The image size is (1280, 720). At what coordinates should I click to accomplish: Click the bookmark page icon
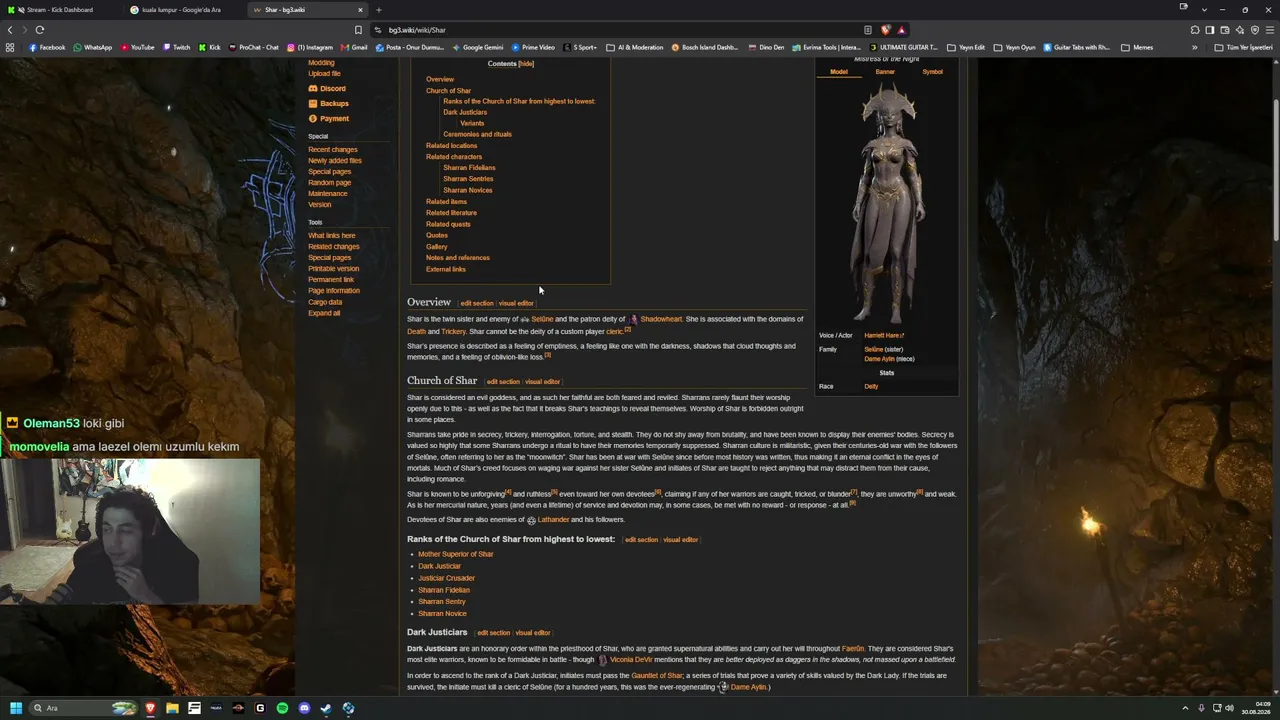(x=358, y=30)
